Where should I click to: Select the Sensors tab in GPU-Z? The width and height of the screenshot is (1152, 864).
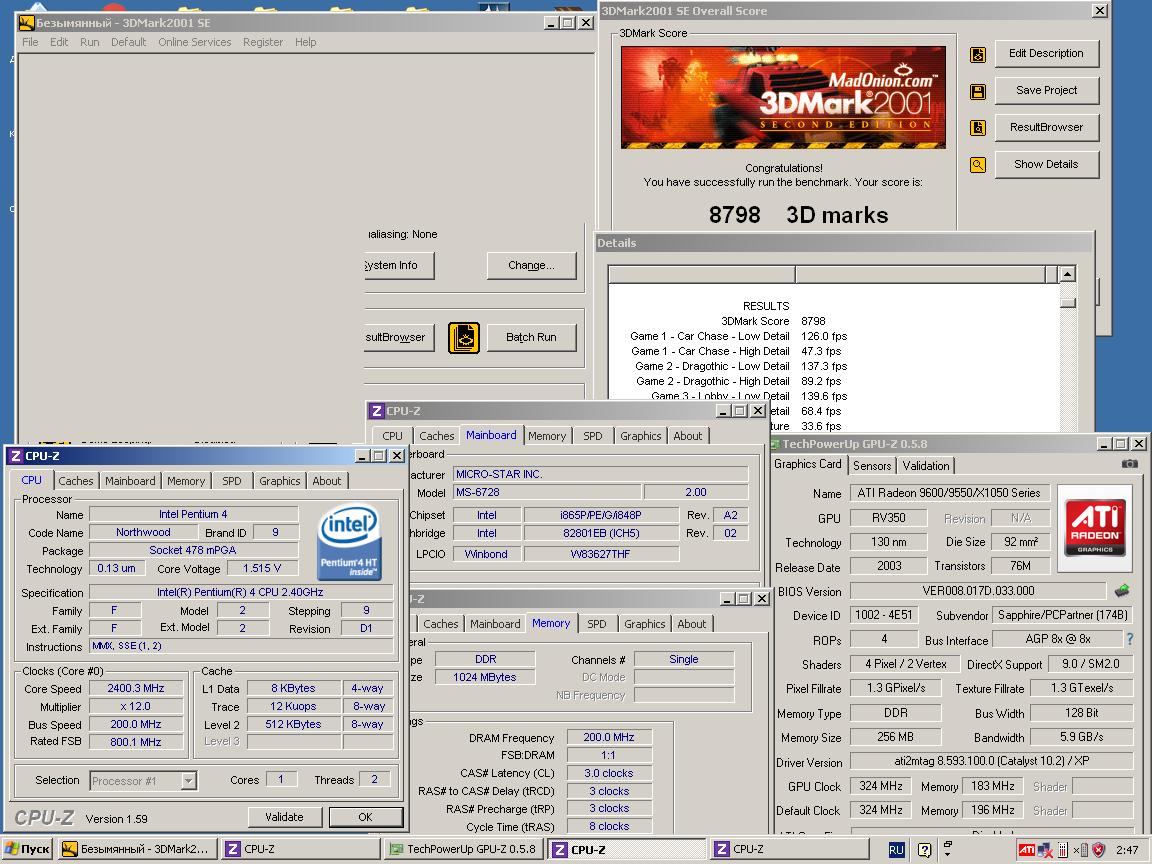[872, 465]
